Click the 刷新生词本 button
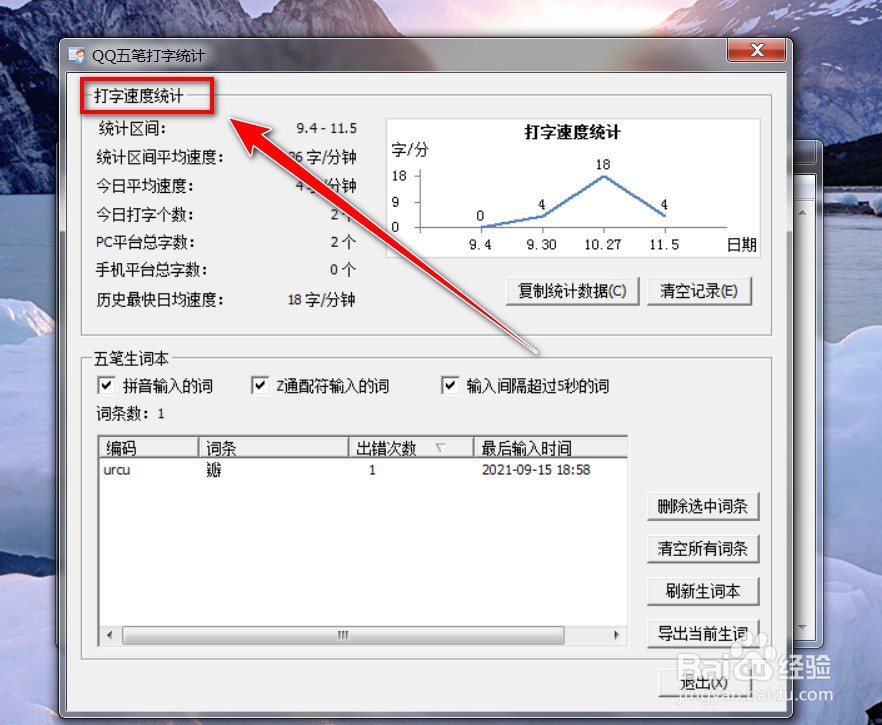Screen dimensions: 882x725 703,591
